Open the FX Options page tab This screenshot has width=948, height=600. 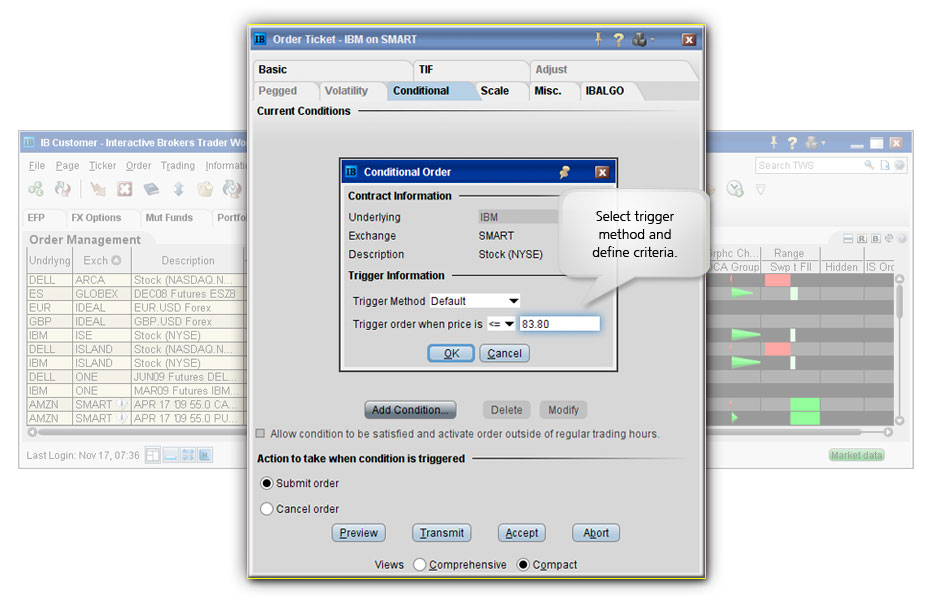[96, 218]
